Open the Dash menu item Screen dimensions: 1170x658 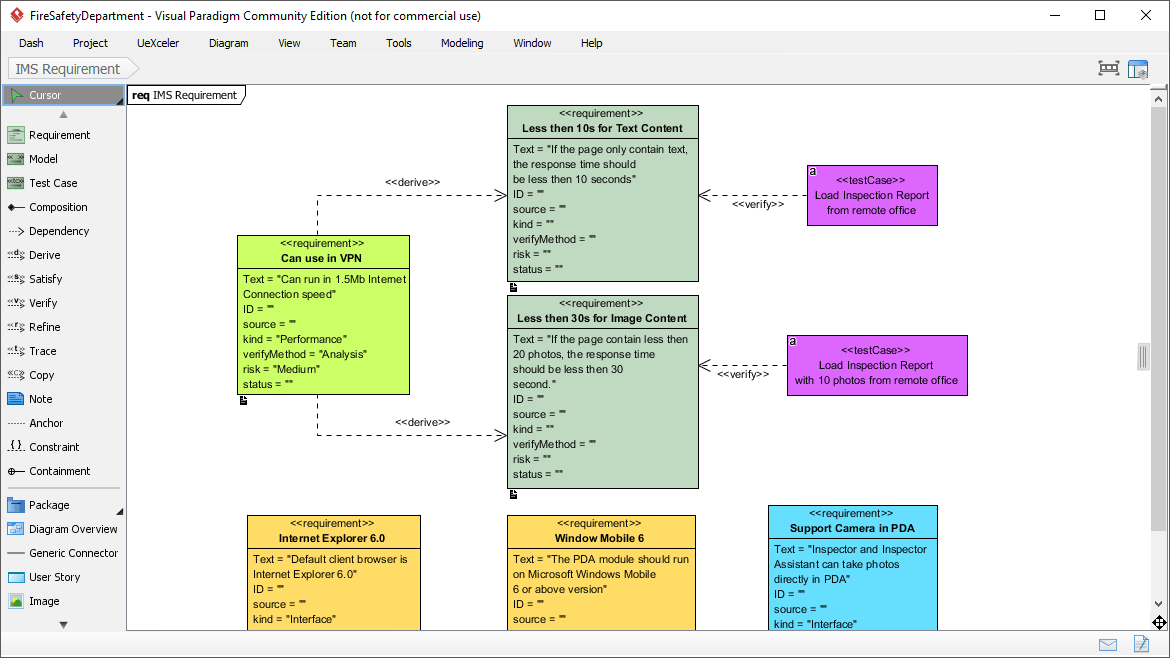click(31, 43)
